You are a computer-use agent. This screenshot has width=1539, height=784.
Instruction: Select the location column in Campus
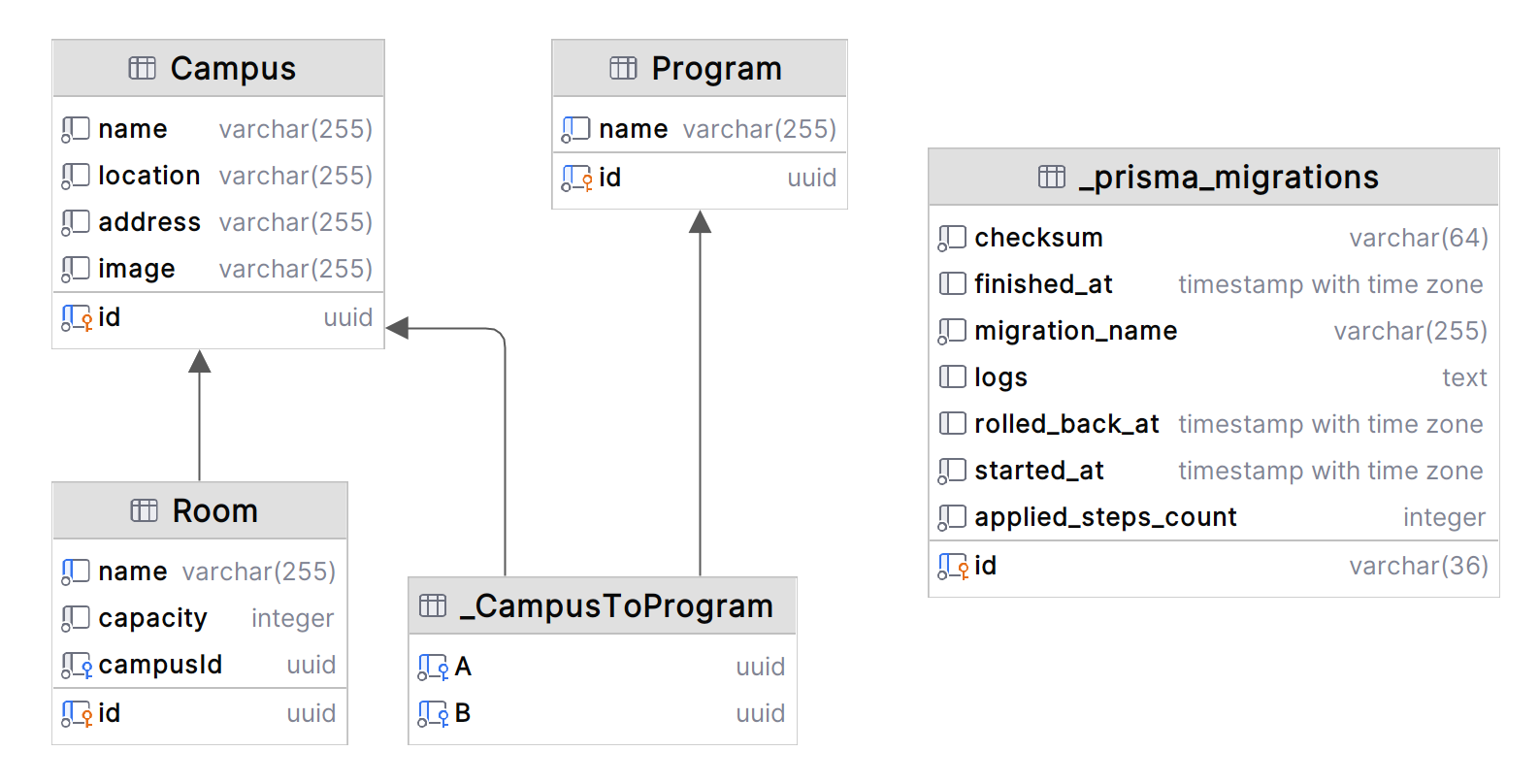[148, 176]
